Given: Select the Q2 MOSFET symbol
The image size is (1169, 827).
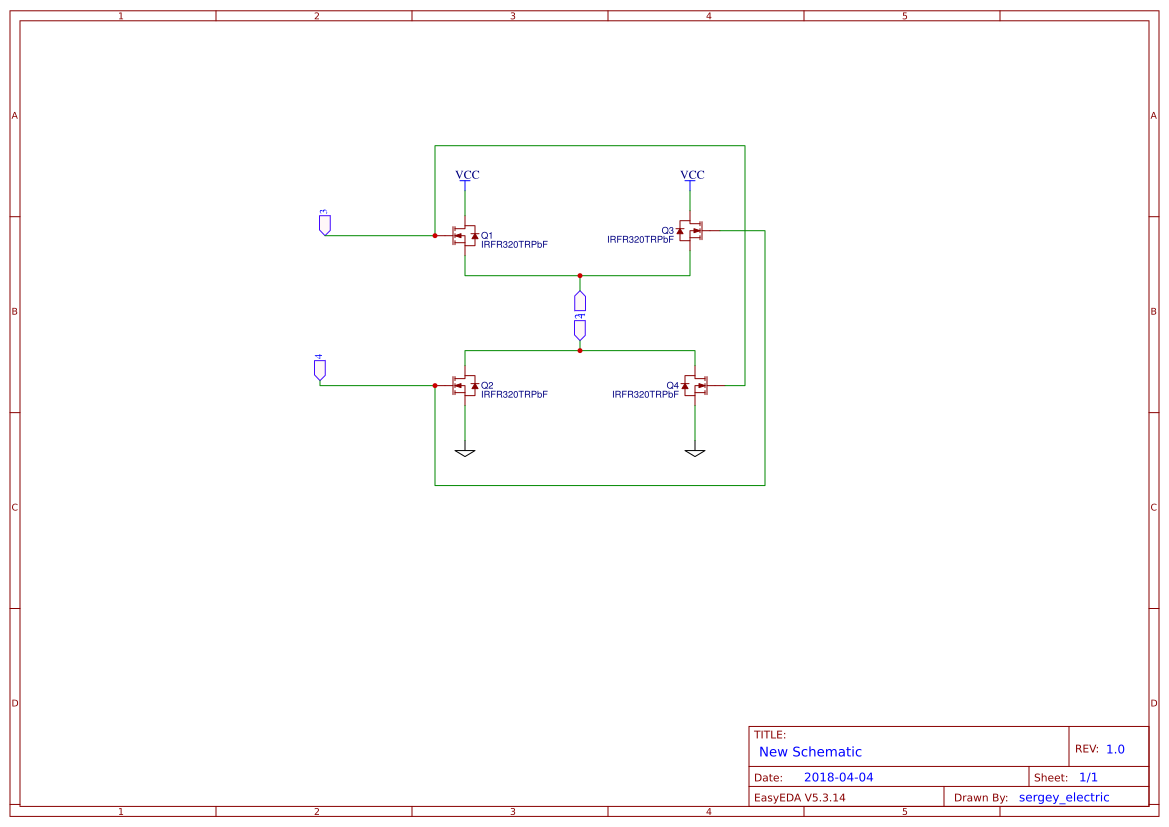Looking at the screenshot, I should pos(465,386).
